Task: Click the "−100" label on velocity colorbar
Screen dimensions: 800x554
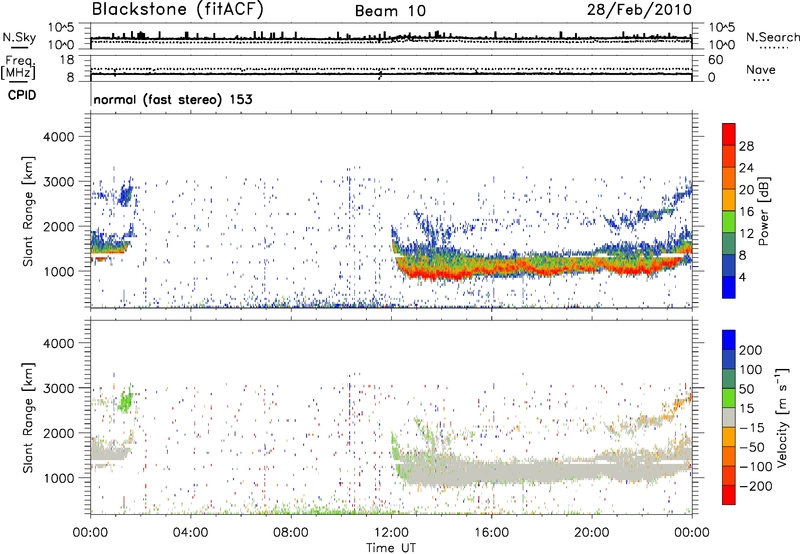Action: click(x=755, y=467)
